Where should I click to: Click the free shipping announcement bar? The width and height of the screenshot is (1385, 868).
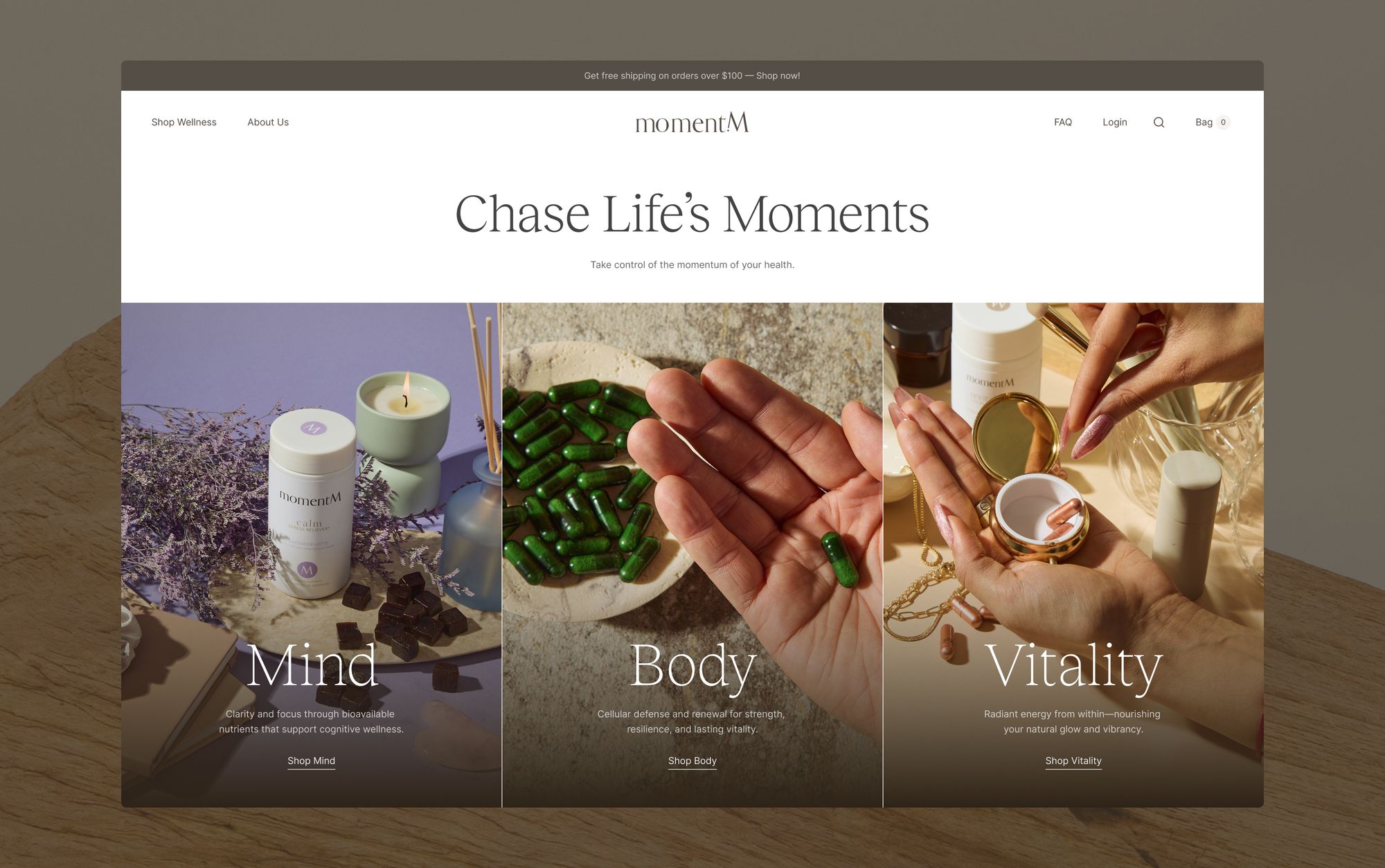692,75
